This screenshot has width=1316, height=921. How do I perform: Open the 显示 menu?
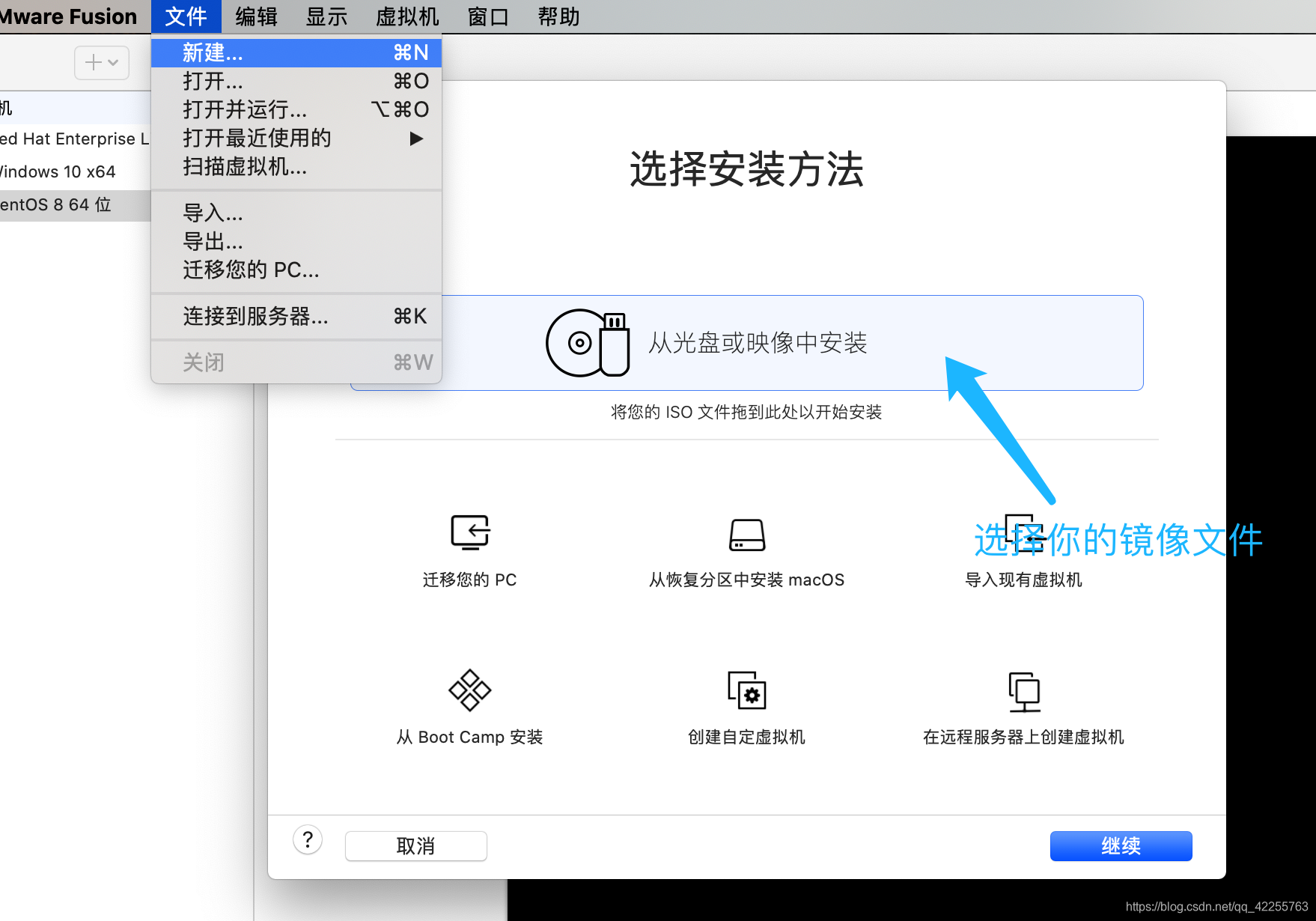pyautogui.click(x=326, y=16)
